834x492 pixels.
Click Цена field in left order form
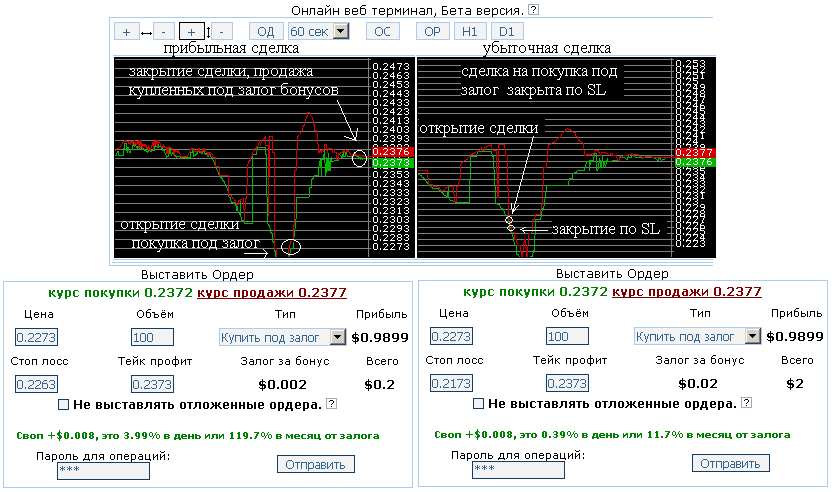click(x=36, y=337)
